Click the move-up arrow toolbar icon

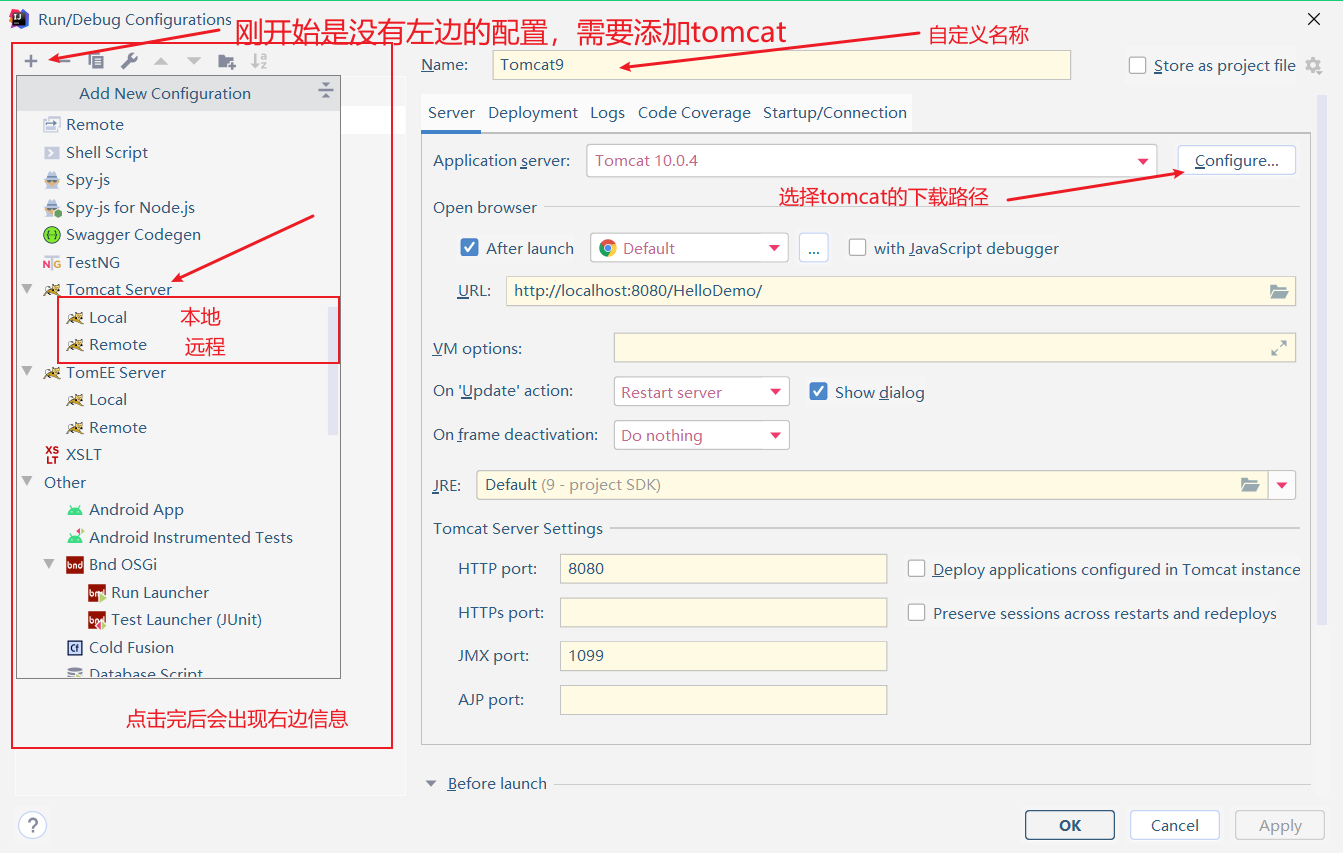coord(161,61)
